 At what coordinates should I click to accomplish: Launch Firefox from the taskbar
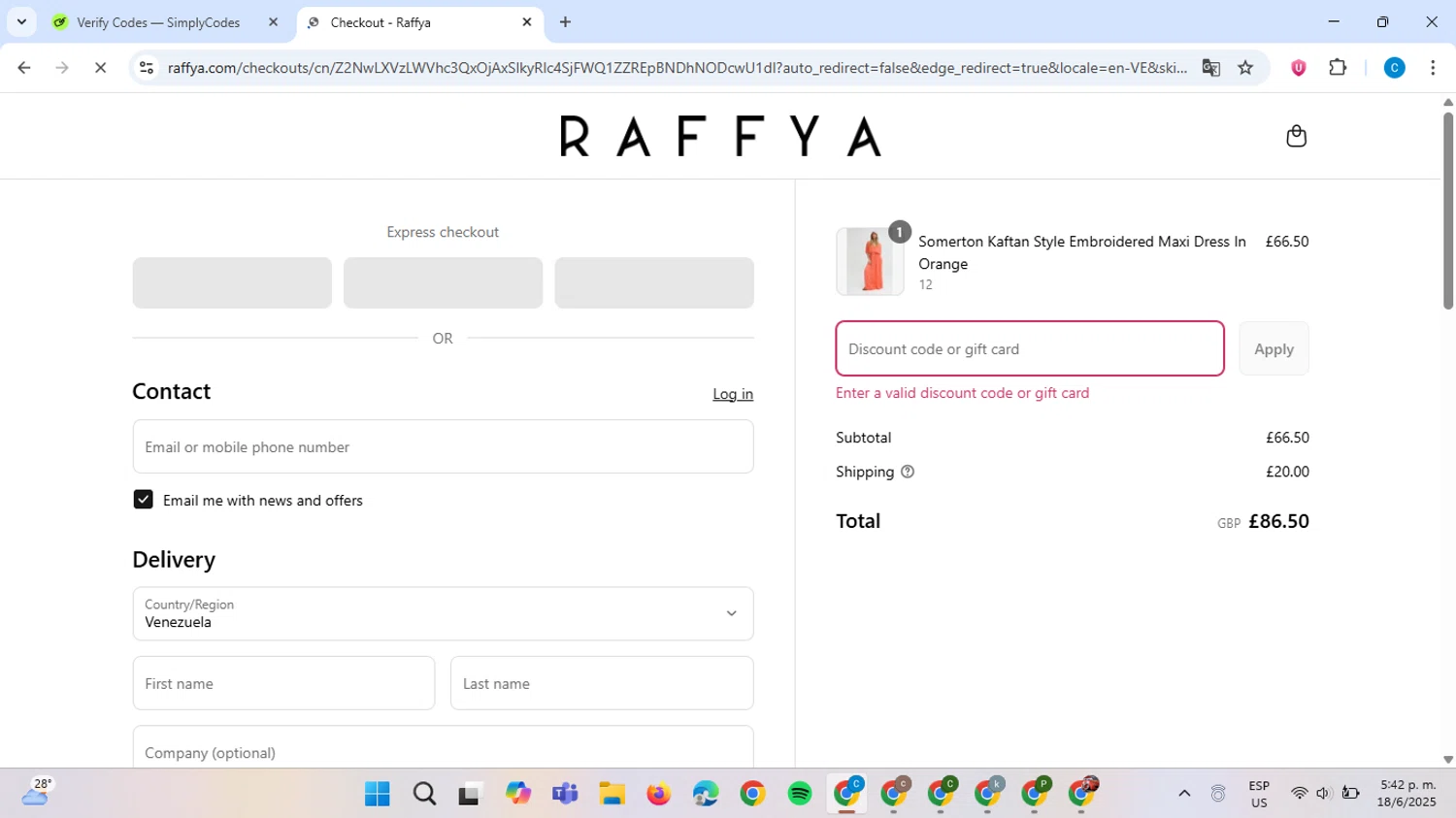[x=659, y=794]
